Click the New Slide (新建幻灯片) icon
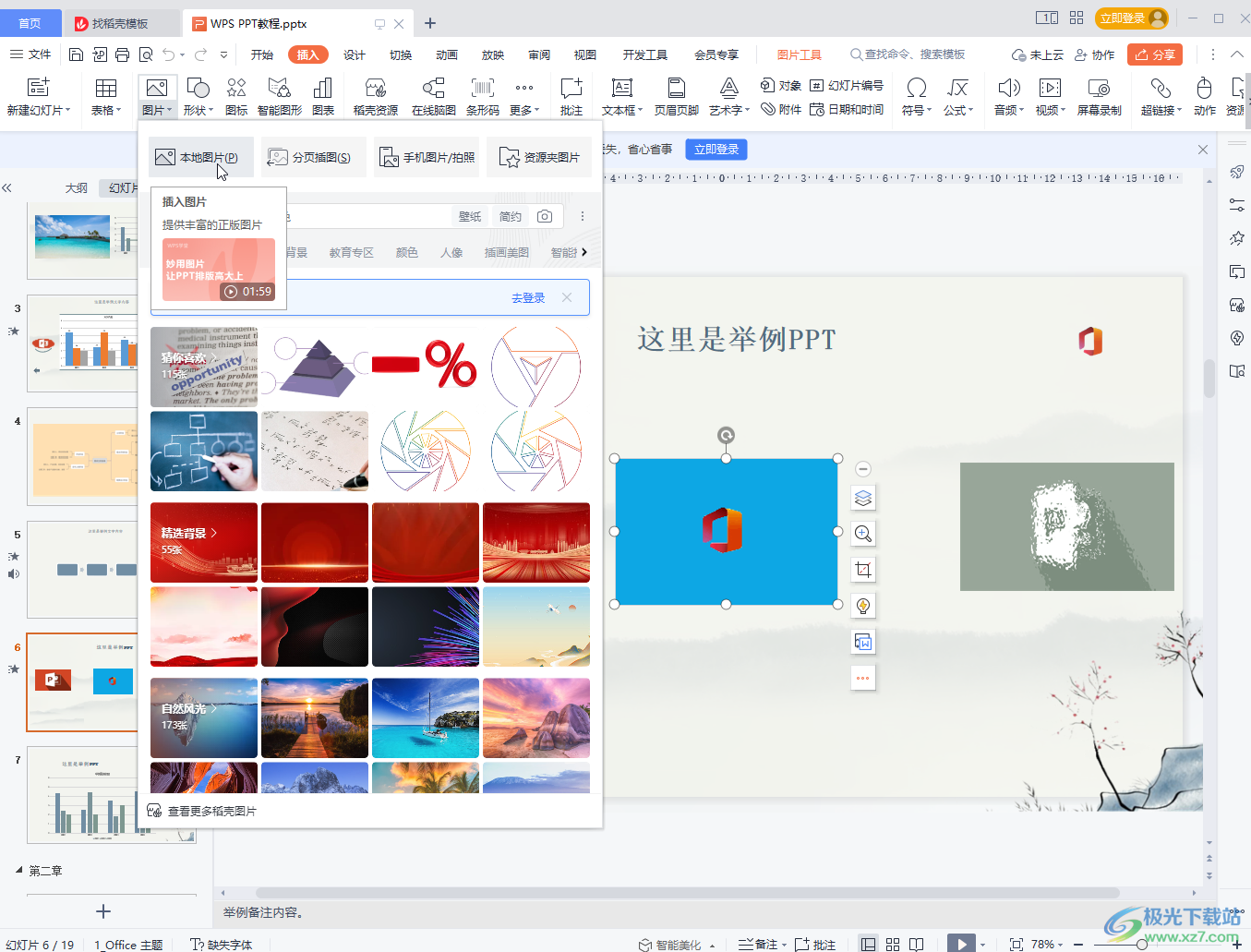Image resolution: width=1251 pixels, height=952 pixels. 38,88
